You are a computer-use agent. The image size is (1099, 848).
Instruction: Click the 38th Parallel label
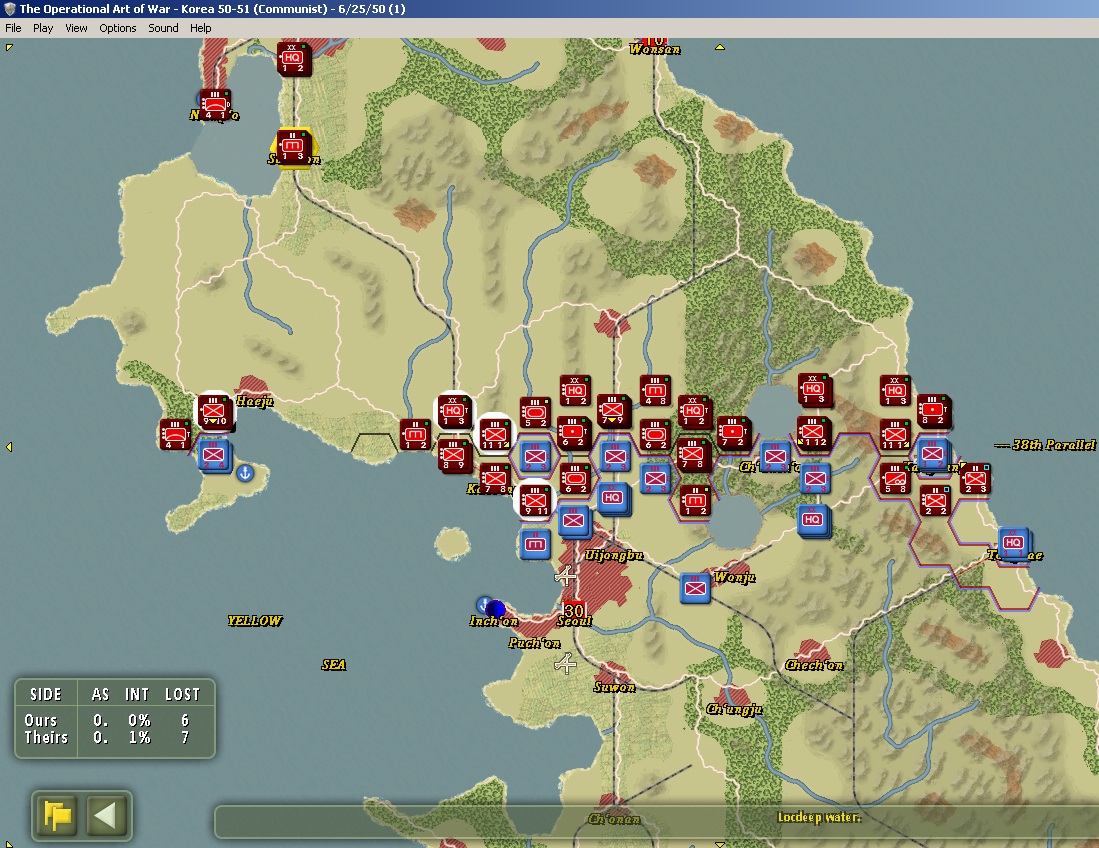tap(1053, 445)
